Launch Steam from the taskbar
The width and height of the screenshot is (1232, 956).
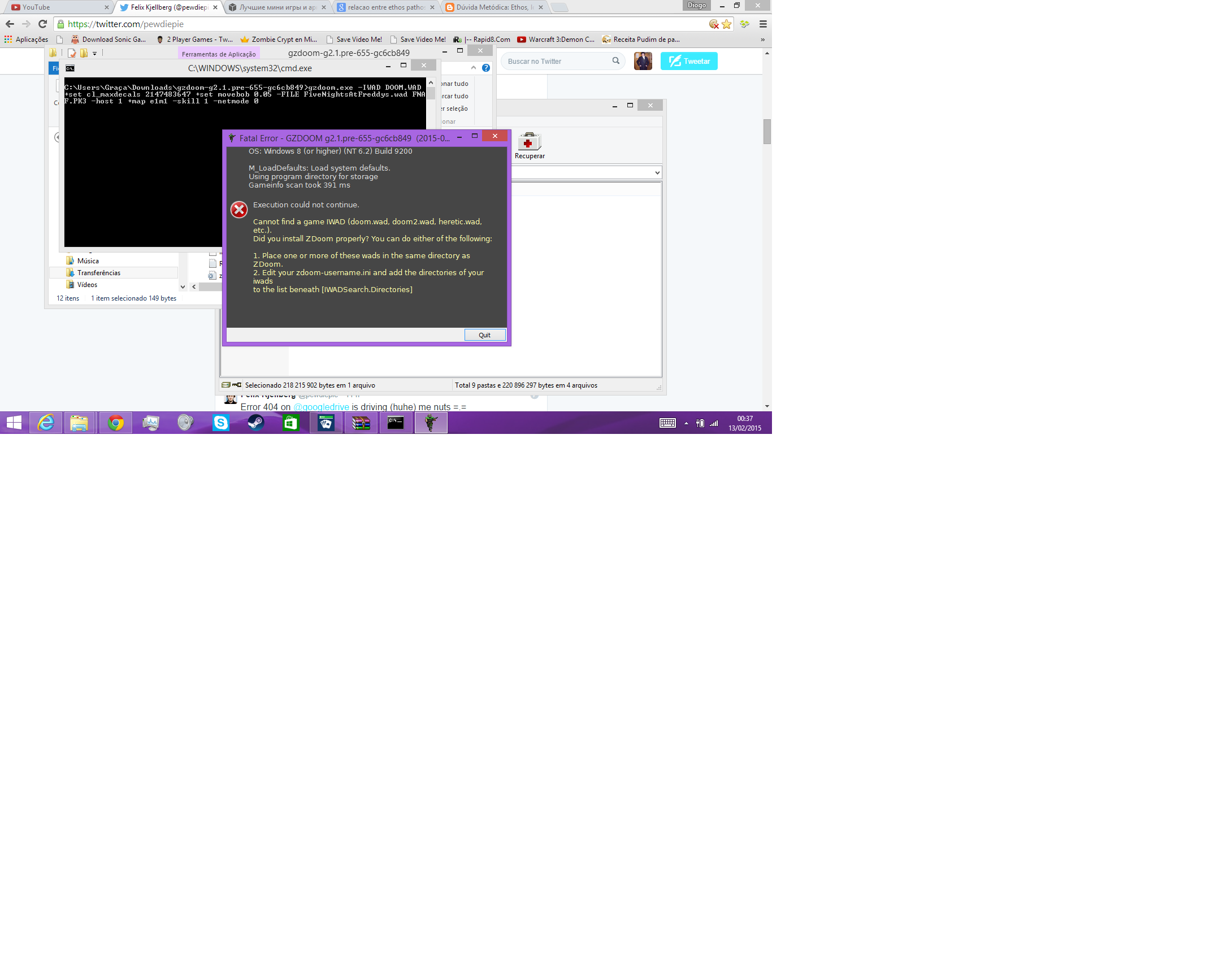255,423
